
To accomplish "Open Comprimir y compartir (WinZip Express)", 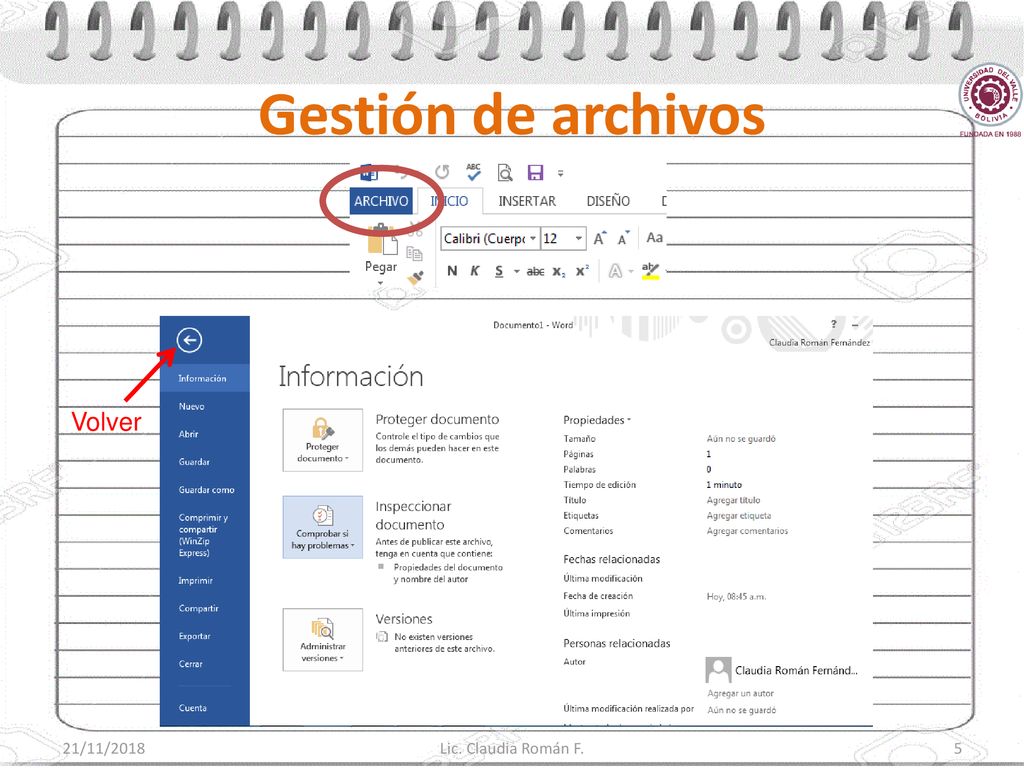I will [203, 535].
